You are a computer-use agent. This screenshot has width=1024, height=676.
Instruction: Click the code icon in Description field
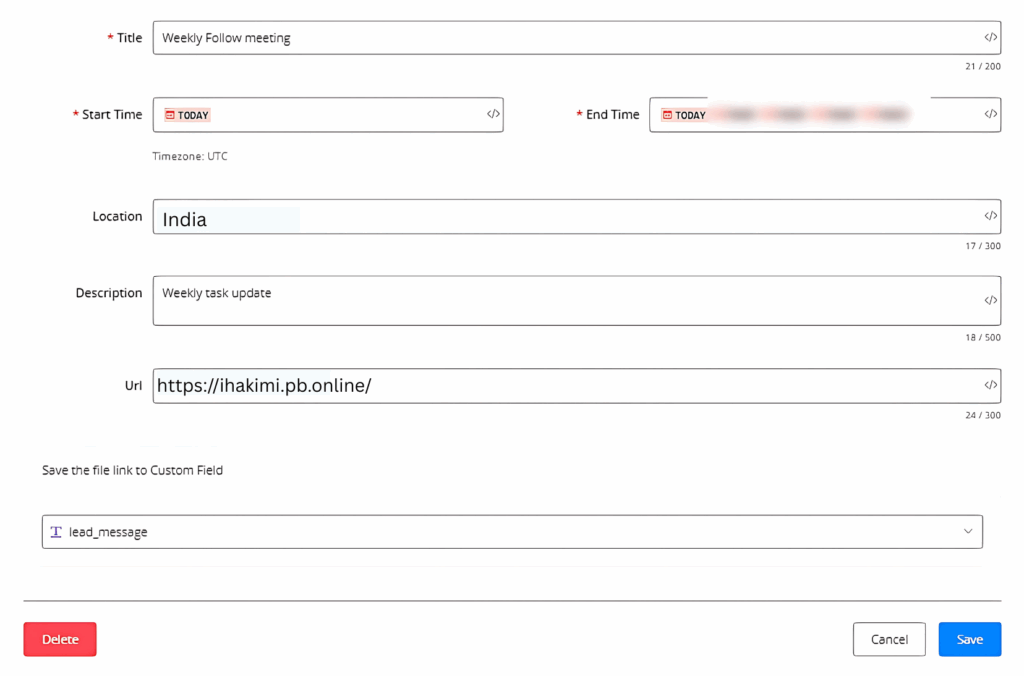(990, 300)
